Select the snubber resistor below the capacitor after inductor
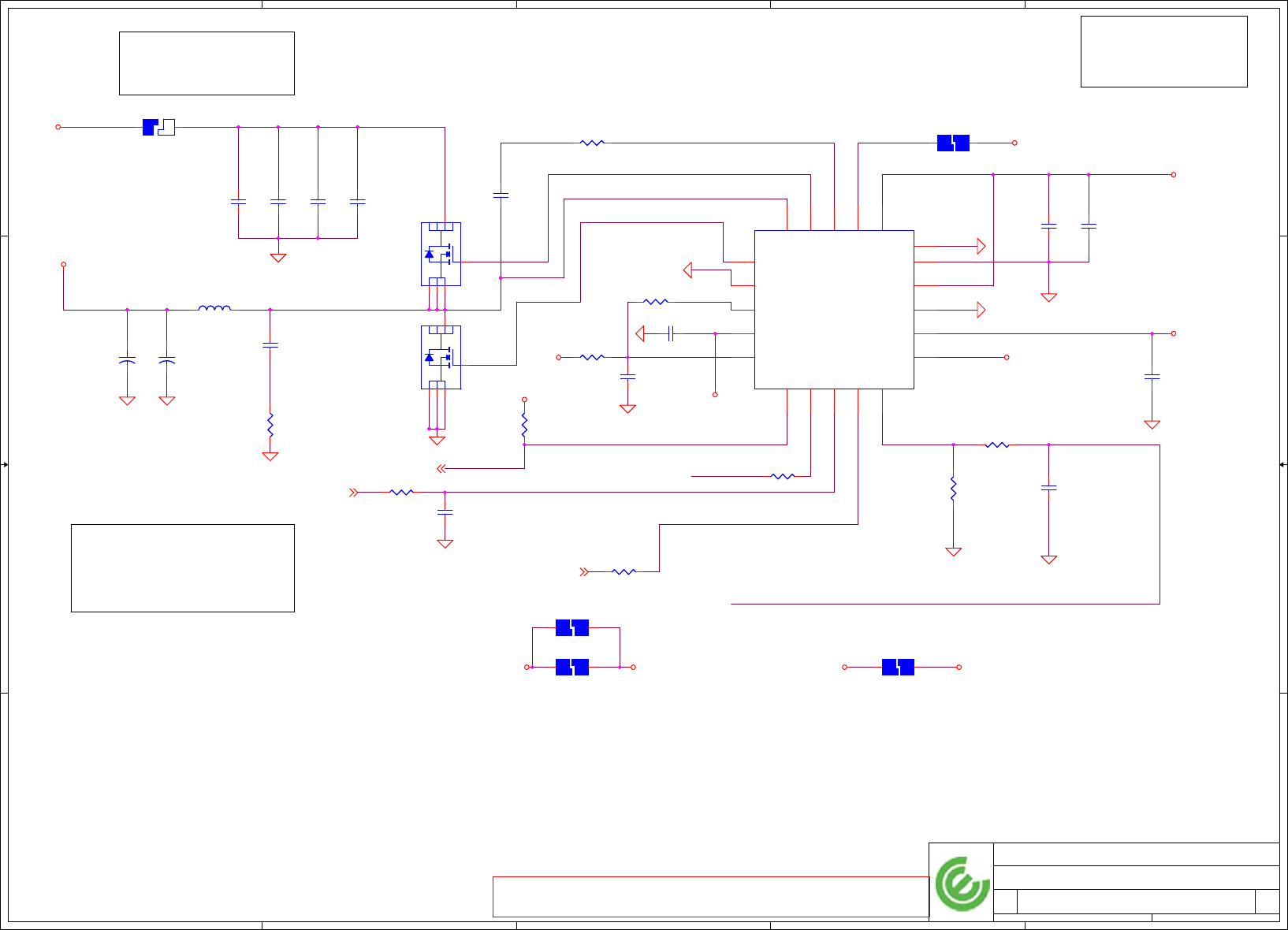This screenshot has width=1288, height=930. pos(270,426)
